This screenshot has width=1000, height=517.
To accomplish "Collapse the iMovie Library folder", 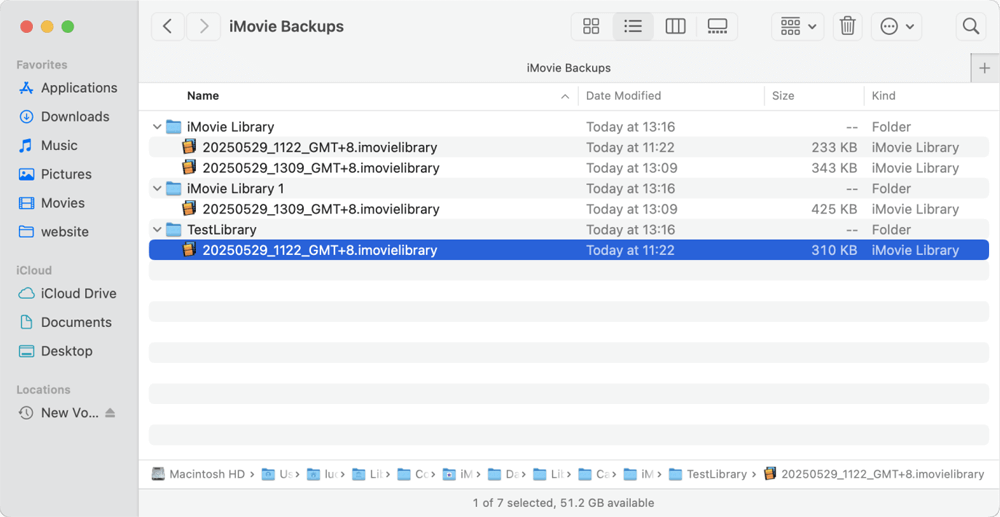I will coord(157,127).
